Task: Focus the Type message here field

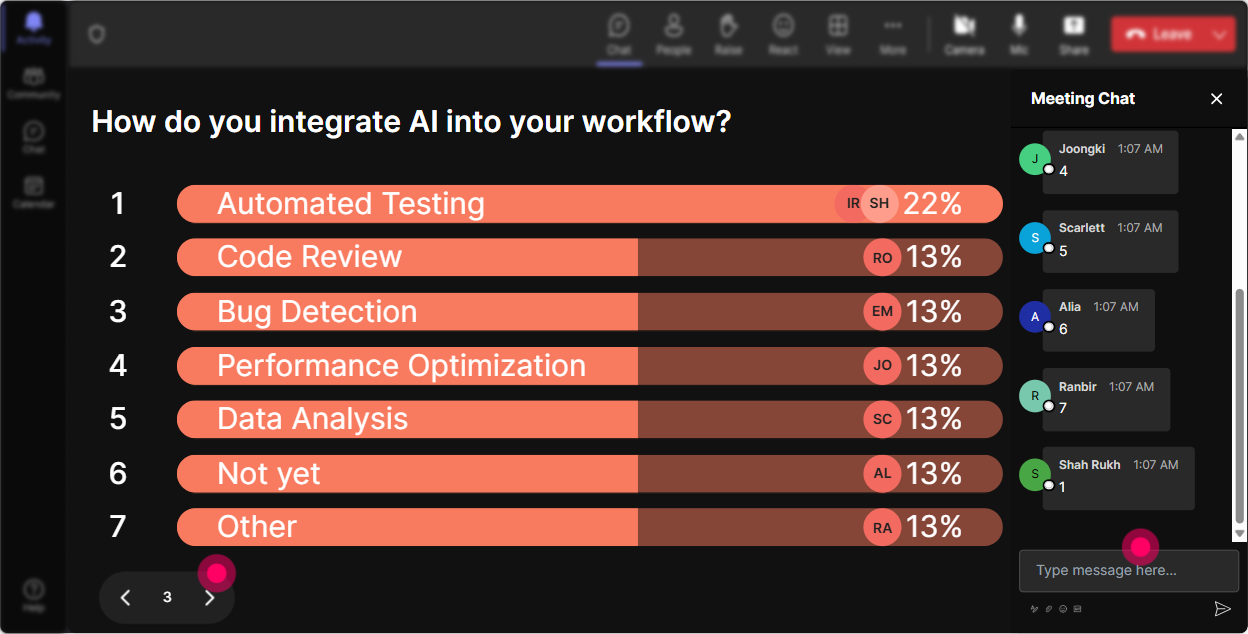Action: 1128,571
